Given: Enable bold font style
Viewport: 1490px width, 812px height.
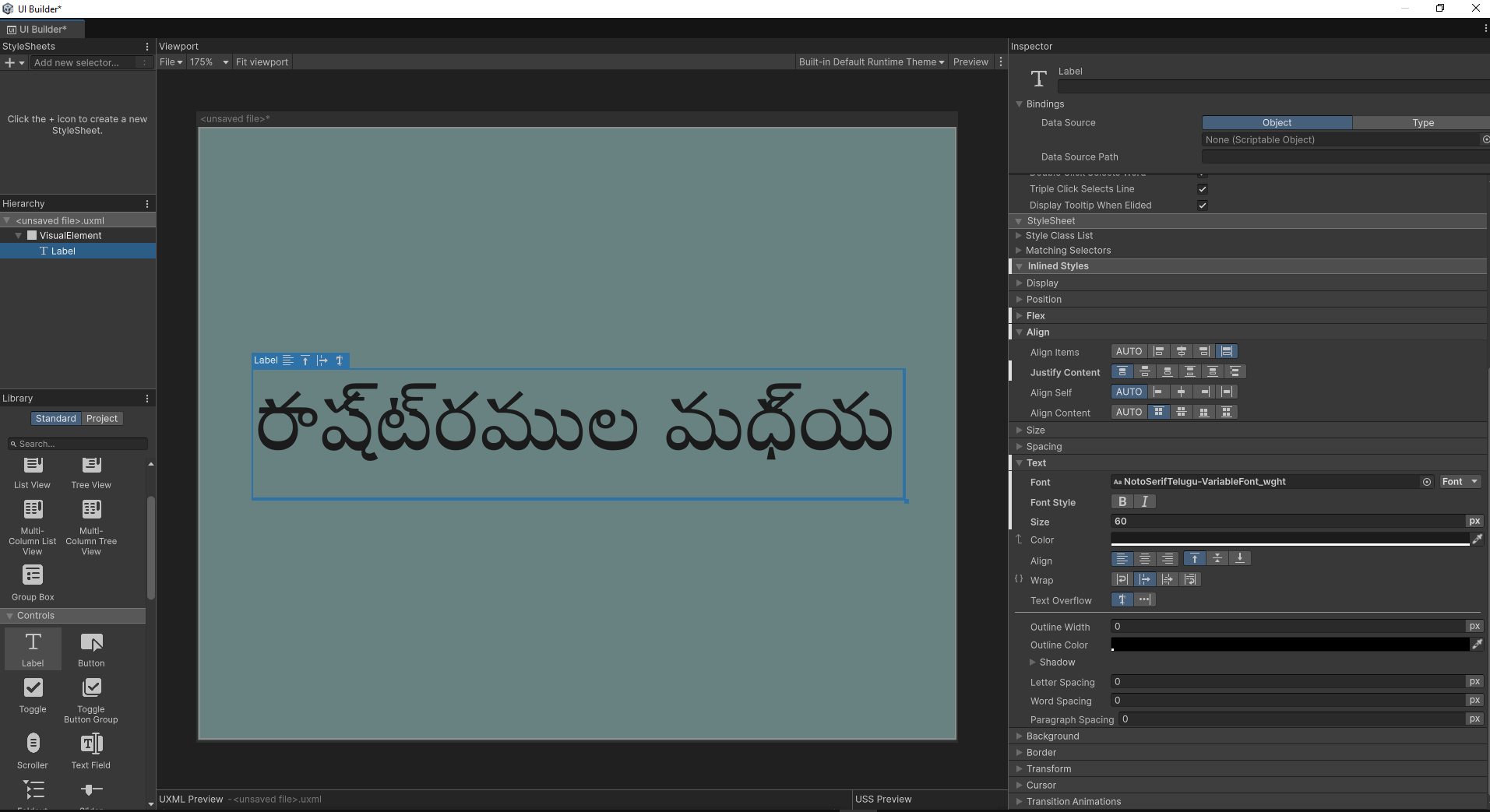Looking at the screenshot, I should coord(1122,501).
